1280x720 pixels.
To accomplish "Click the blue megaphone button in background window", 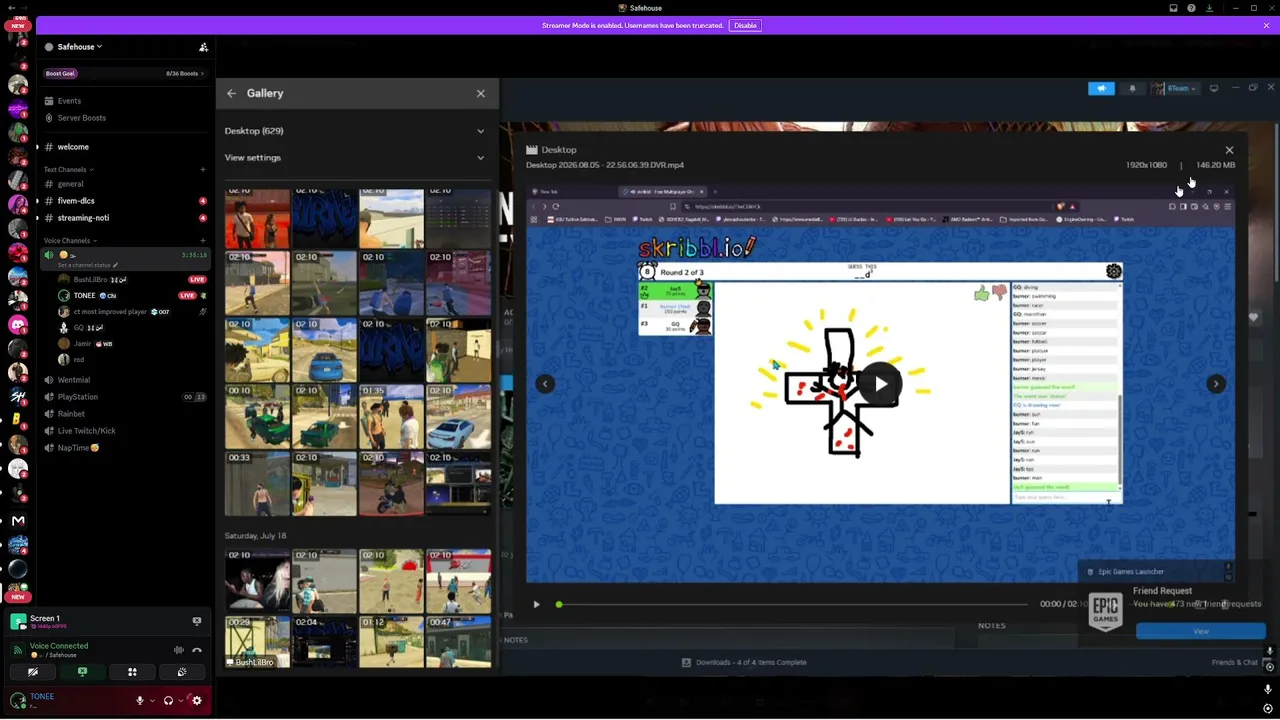I will click(x=1101, y=88).
